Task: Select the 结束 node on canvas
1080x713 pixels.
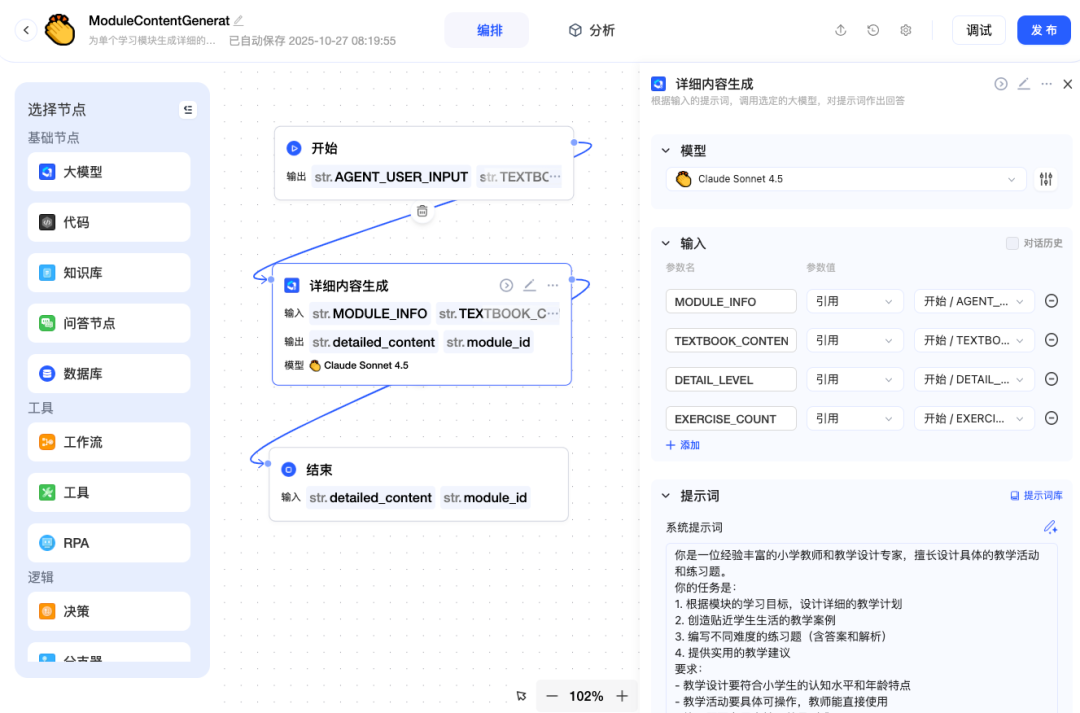Action: (x=418, y=484)
